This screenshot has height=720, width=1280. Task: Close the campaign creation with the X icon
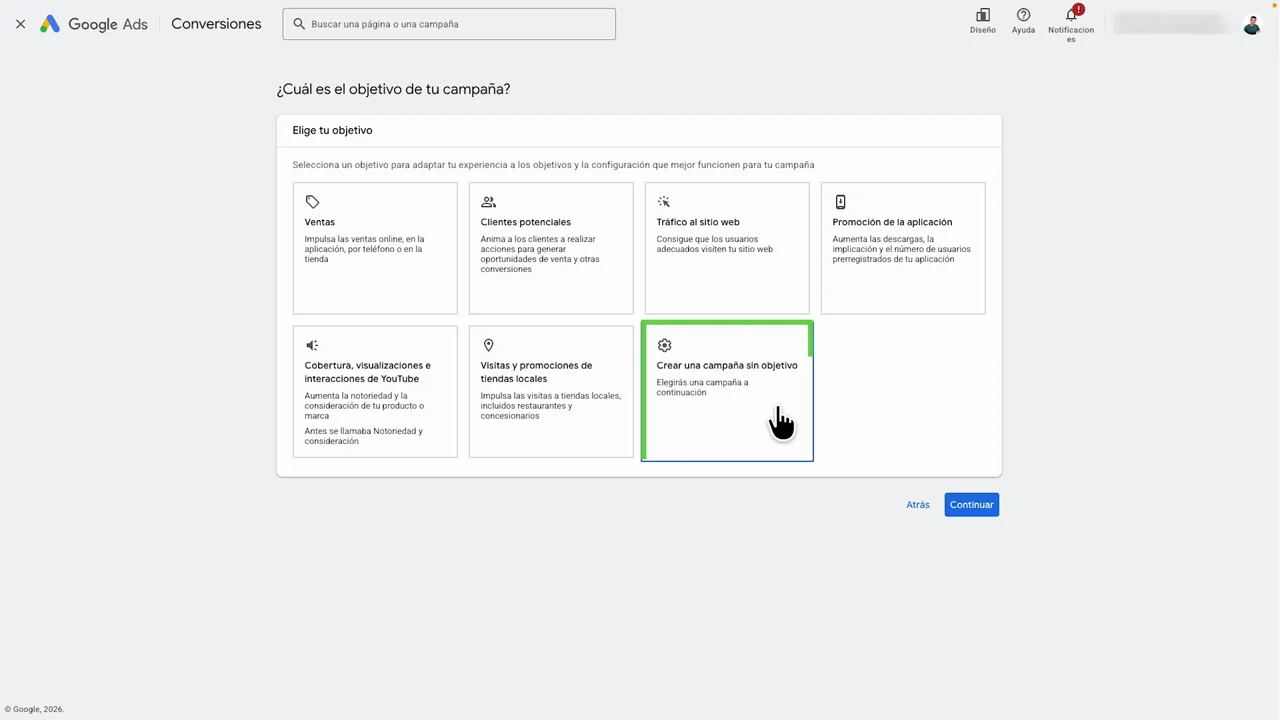tap(20, 24)
